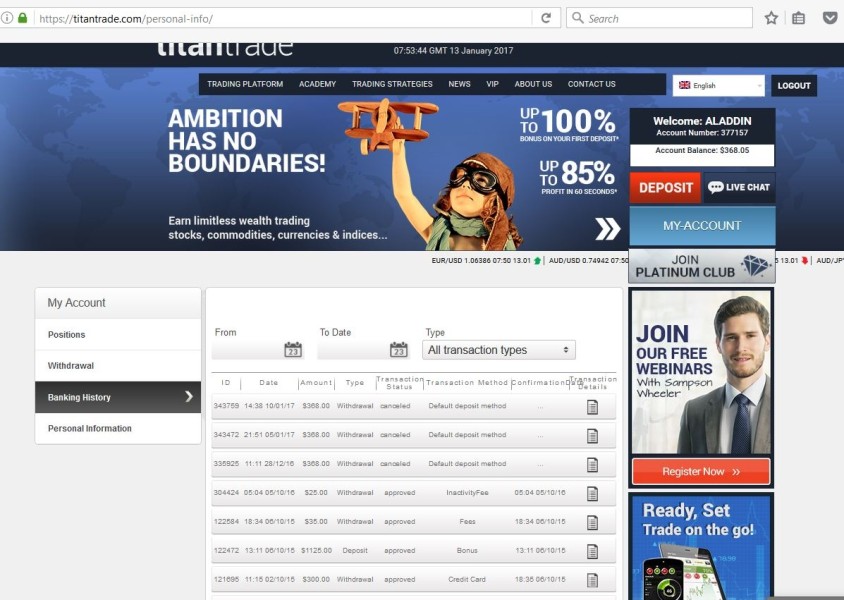Viewport: 844px width, 600px height.
Task: Start a Live Chat session
Action: pyautogui.click(x=739, y=187)
